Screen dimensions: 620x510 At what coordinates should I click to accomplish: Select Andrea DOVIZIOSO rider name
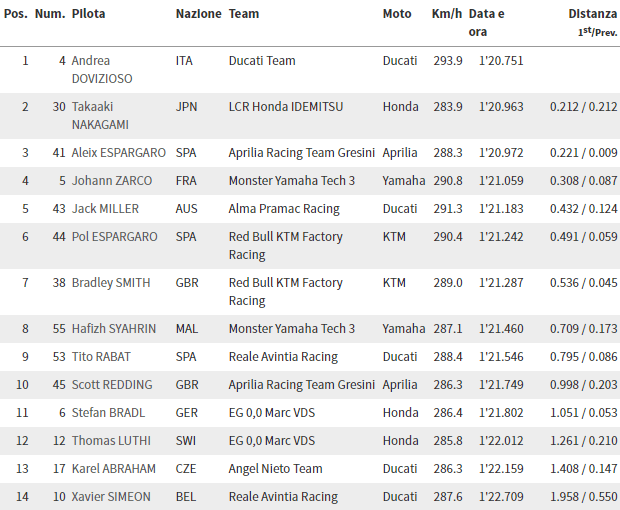(x=102, y=70)
